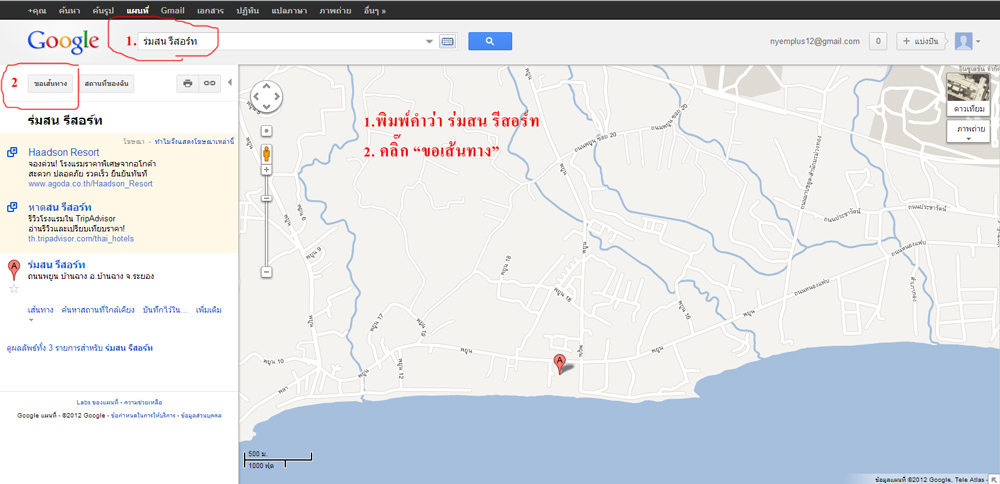Click the ad icon beside Haadson Resort
The height and width of the screenshot is (484, 1000).
[12, 152]
